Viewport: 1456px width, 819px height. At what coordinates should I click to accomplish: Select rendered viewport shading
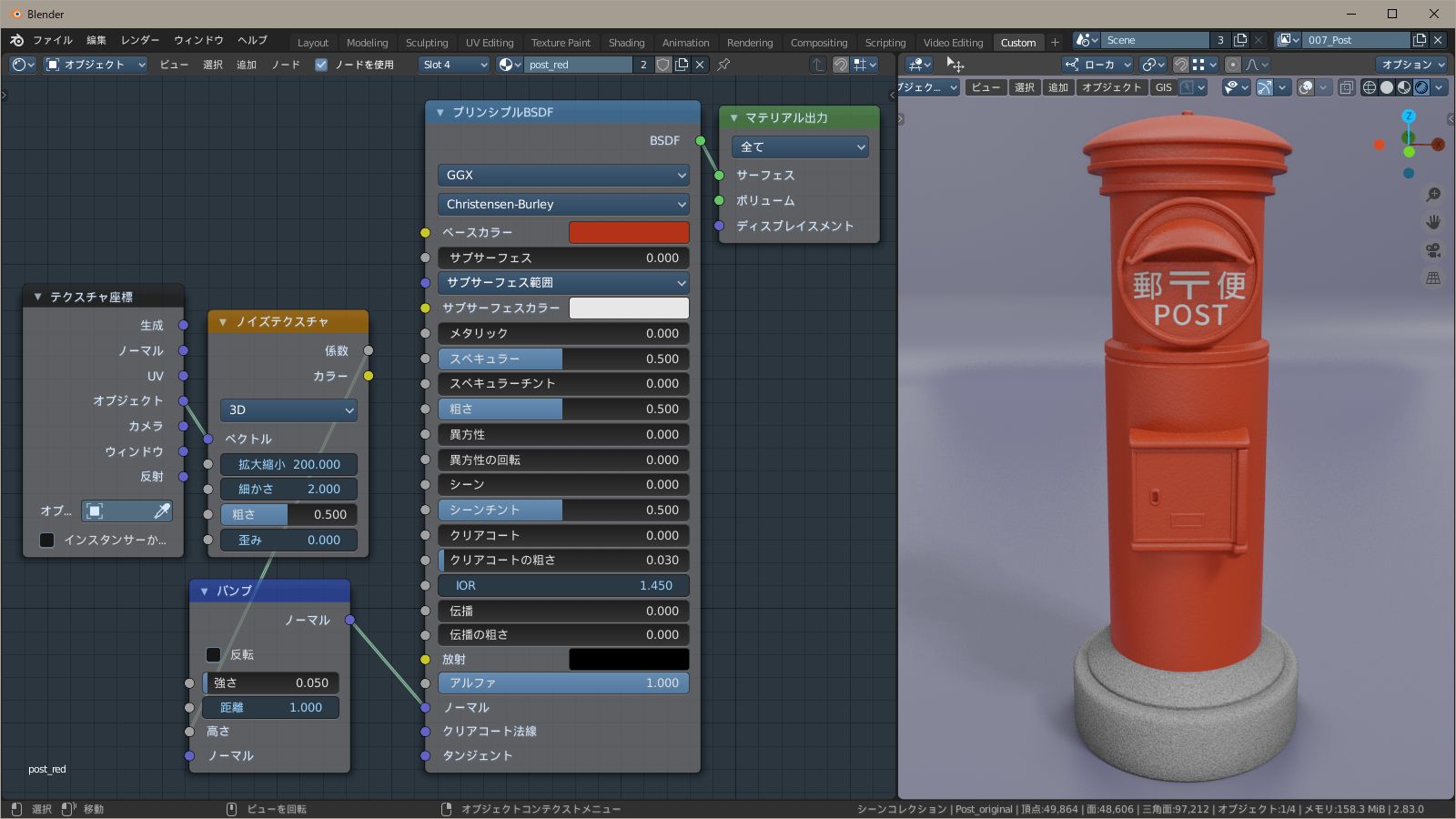[1421, 87]
